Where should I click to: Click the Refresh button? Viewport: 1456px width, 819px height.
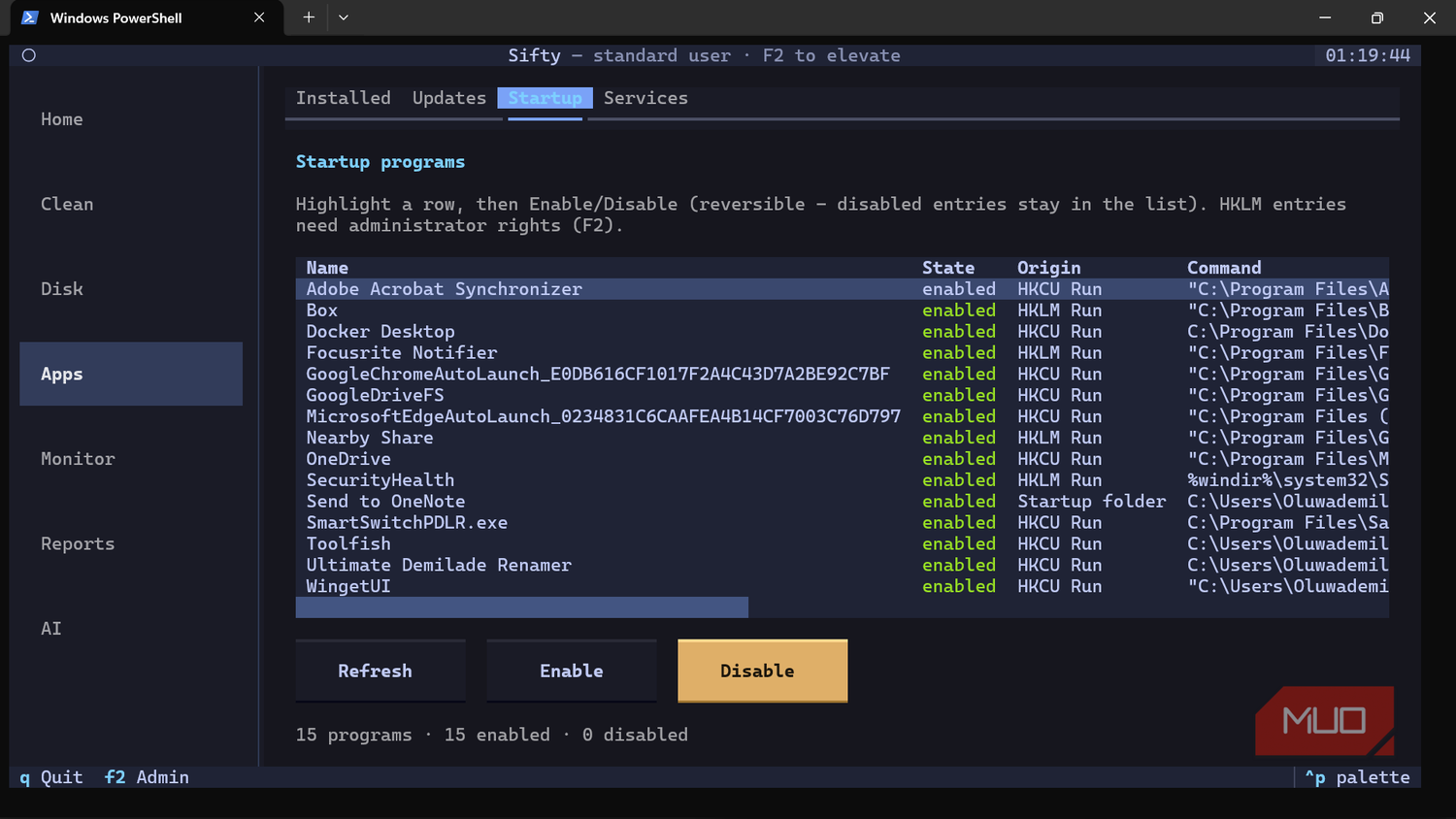[381, 671]
